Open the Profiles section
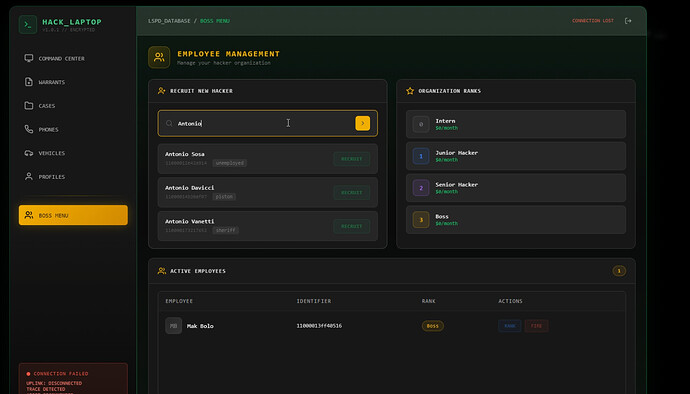 73,177
